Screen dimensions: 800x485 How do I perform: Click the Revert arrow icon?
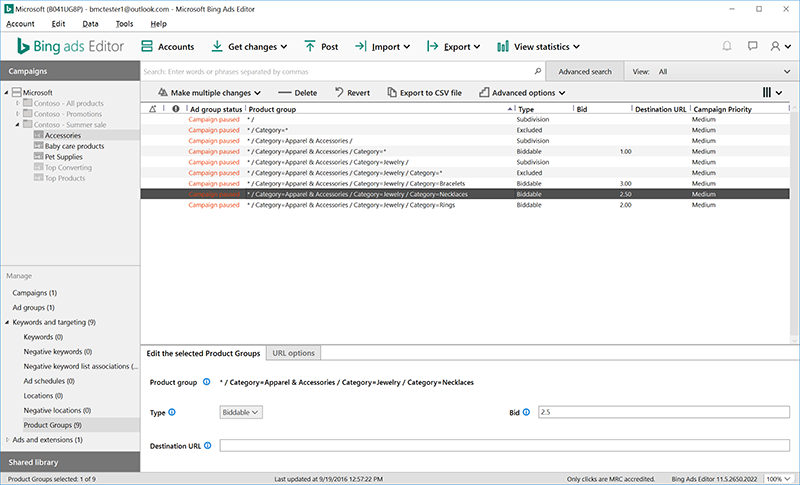pyautogui.click(x=339, y=92)
